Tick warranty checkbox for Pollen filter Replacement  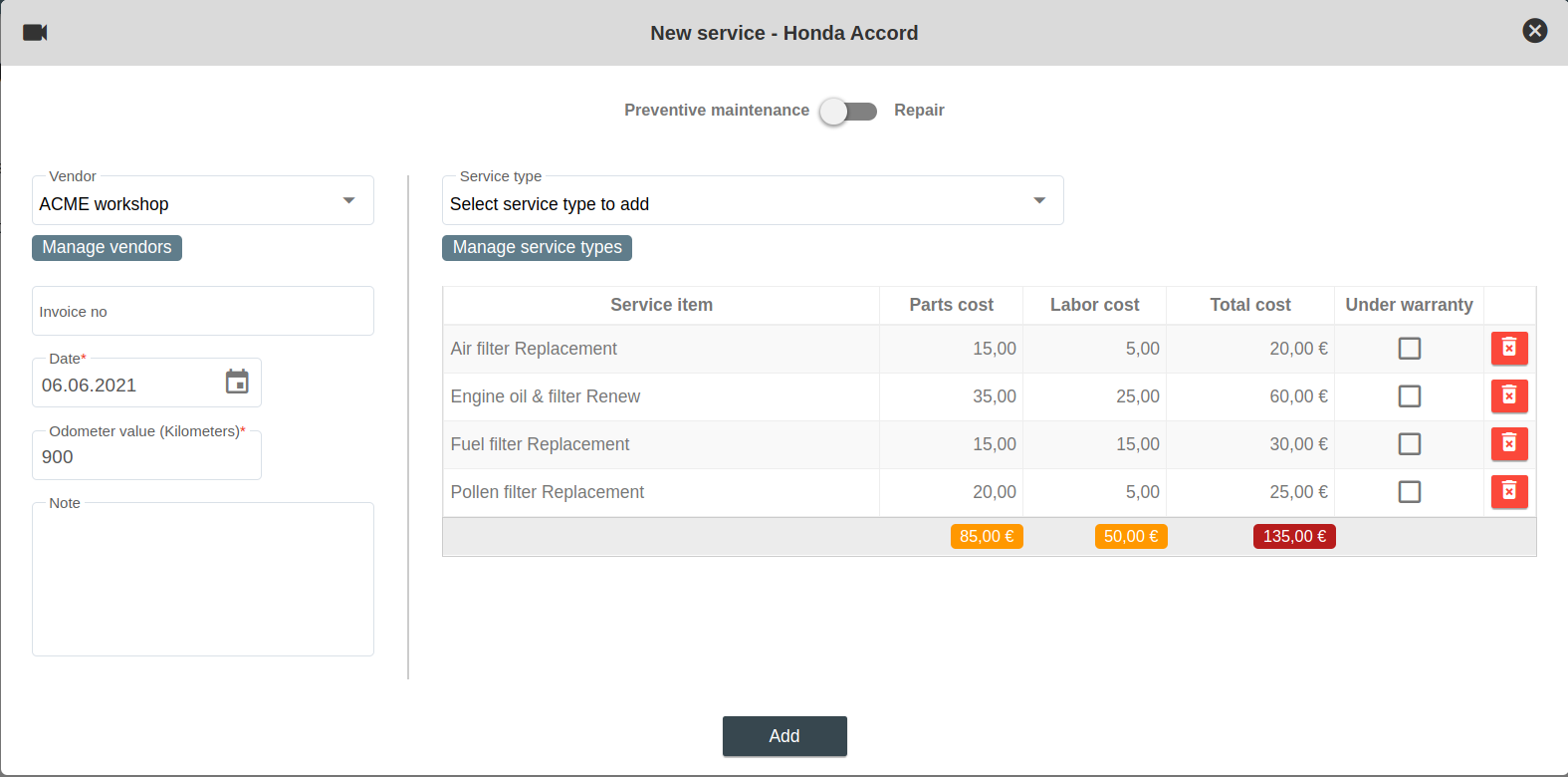pos(1409,492)
